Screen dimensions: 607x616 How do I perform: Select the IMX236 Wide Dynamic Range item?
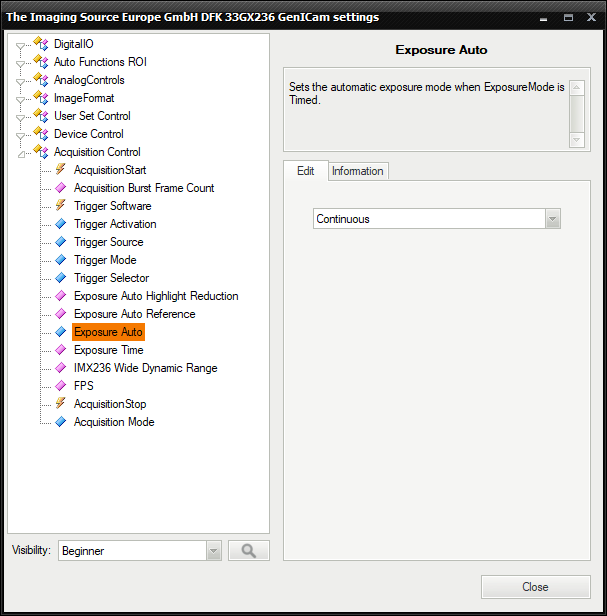[146, 368]
